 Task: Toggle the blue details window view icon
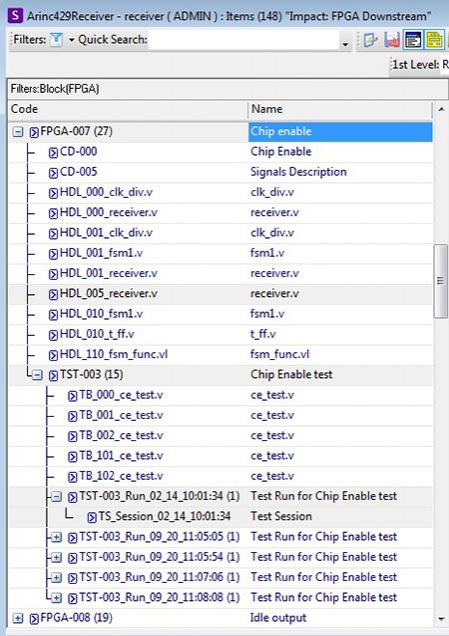tap(413, 40)
